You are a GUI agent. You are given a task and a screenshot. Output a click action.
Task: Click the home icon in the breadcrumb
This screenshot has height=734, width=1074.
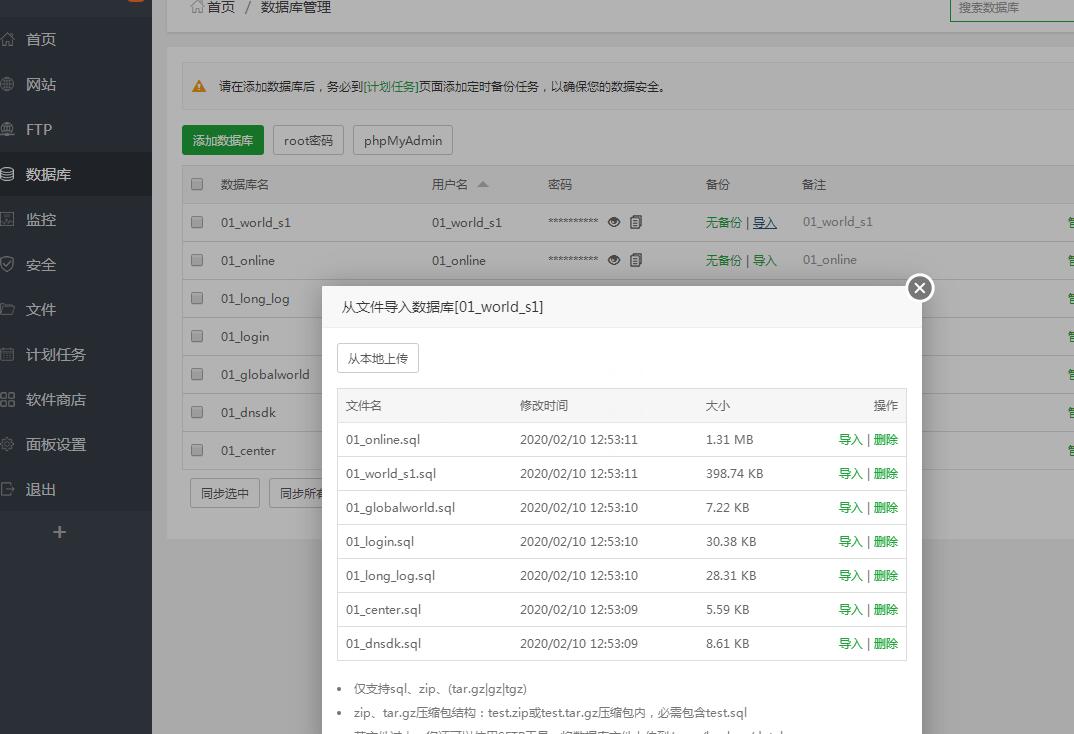click(x=197, y=7)
